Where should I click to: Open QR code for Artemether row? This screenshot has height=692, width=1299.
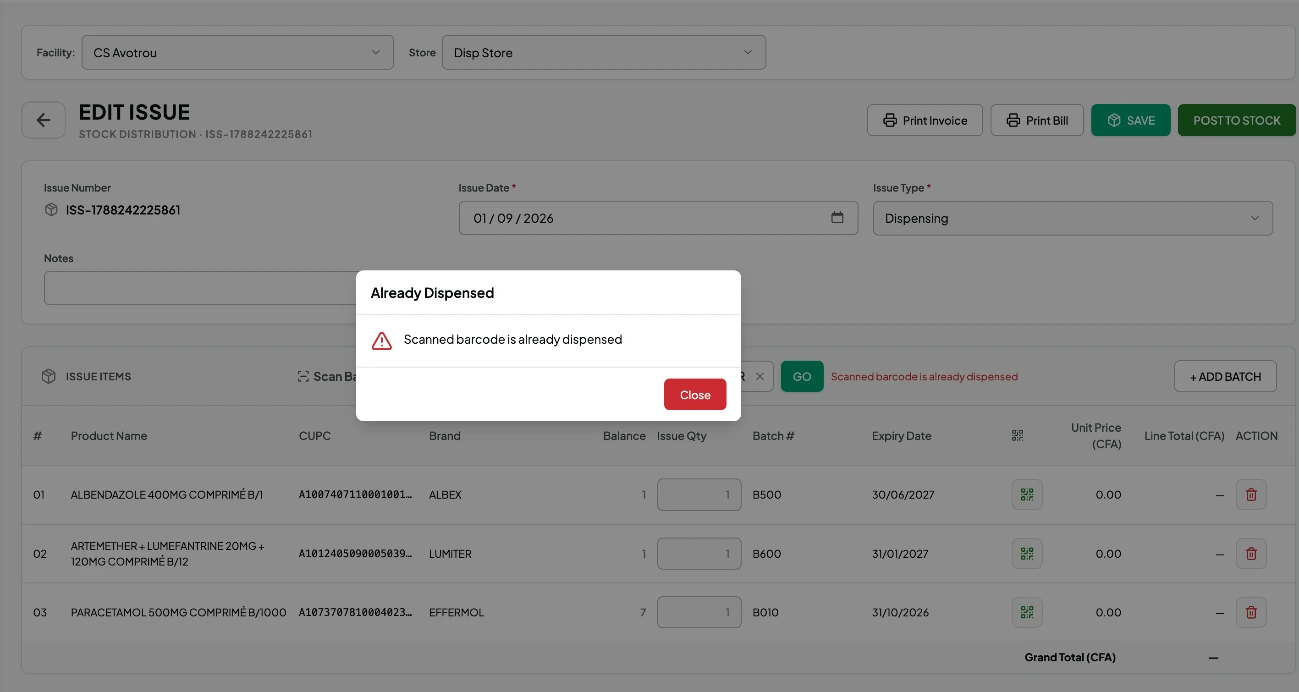tap(1027, 553)
